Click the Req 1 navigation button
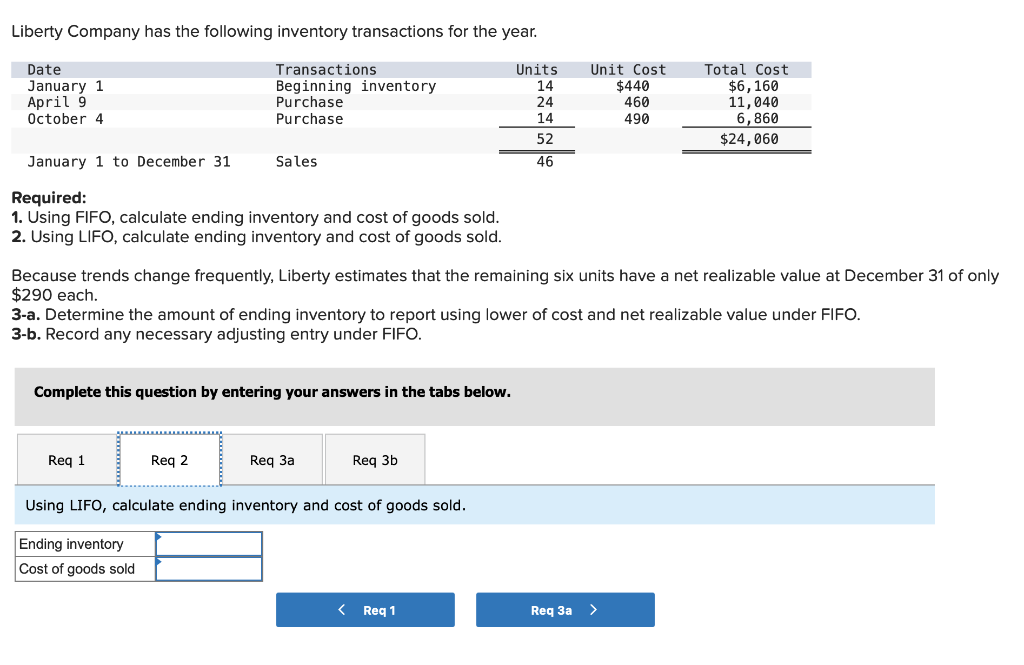 coord(365,609)
